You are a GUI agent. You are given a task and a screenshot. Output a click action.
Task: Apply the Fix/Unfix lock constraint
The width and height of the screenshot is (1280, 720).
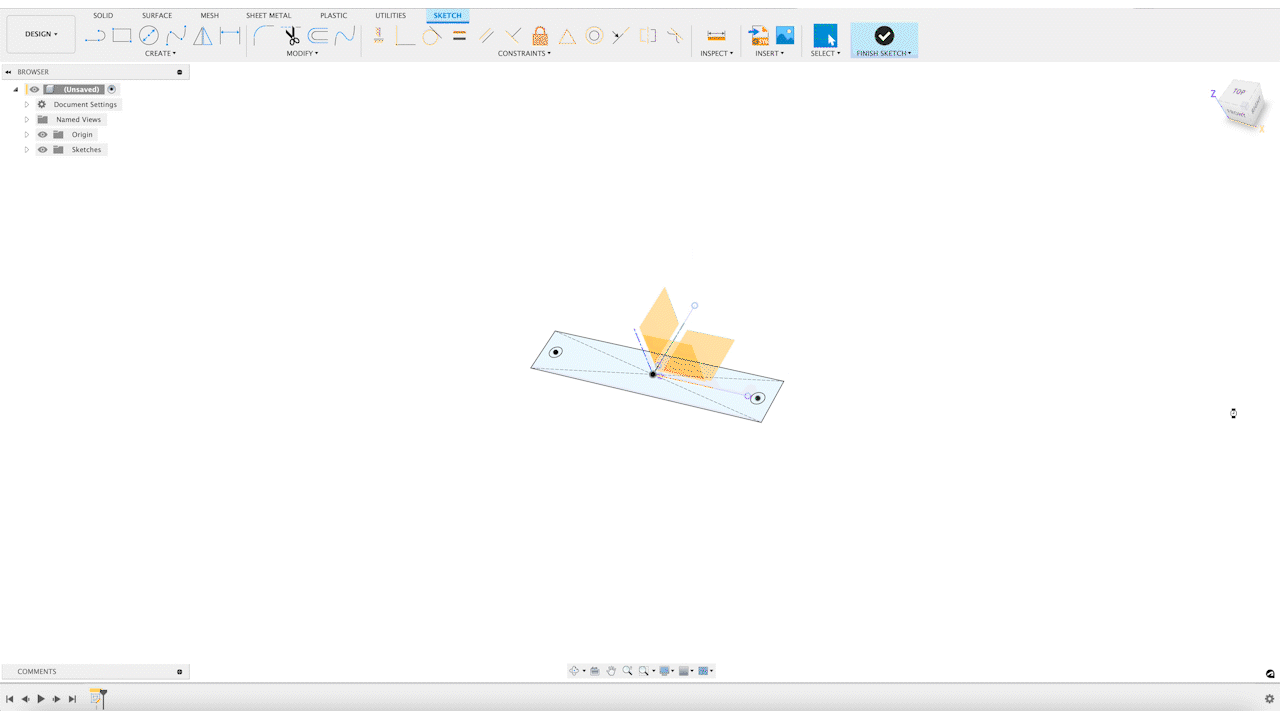[540, 36]
